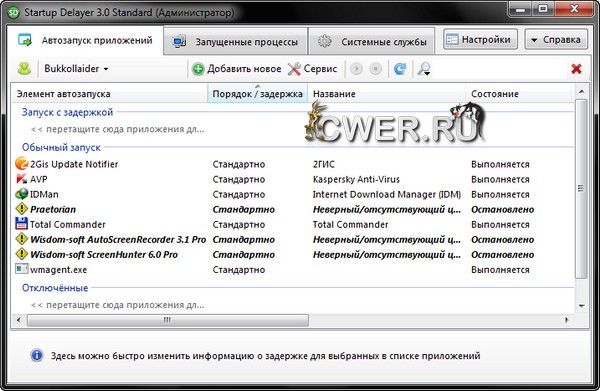This screenshot has width=600, height=391.
Task: Click the horizontal scrollbar thumb
Action: coord(168,320)
